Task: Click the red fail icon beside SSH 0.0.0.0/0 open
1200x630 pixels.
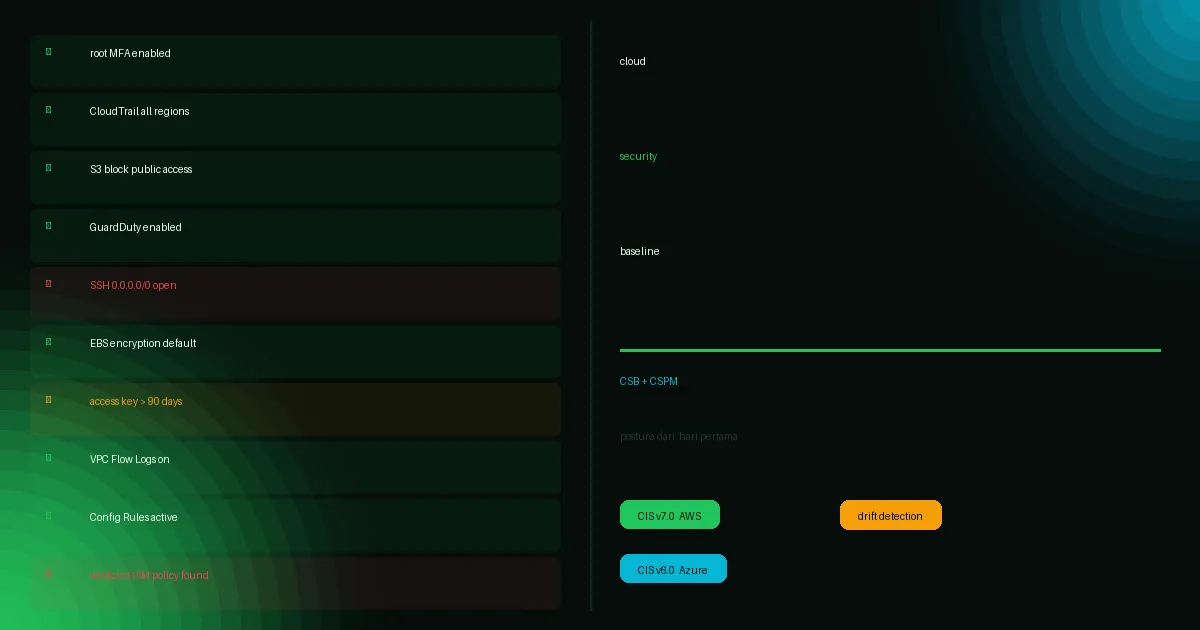Action: coord(48,283)
